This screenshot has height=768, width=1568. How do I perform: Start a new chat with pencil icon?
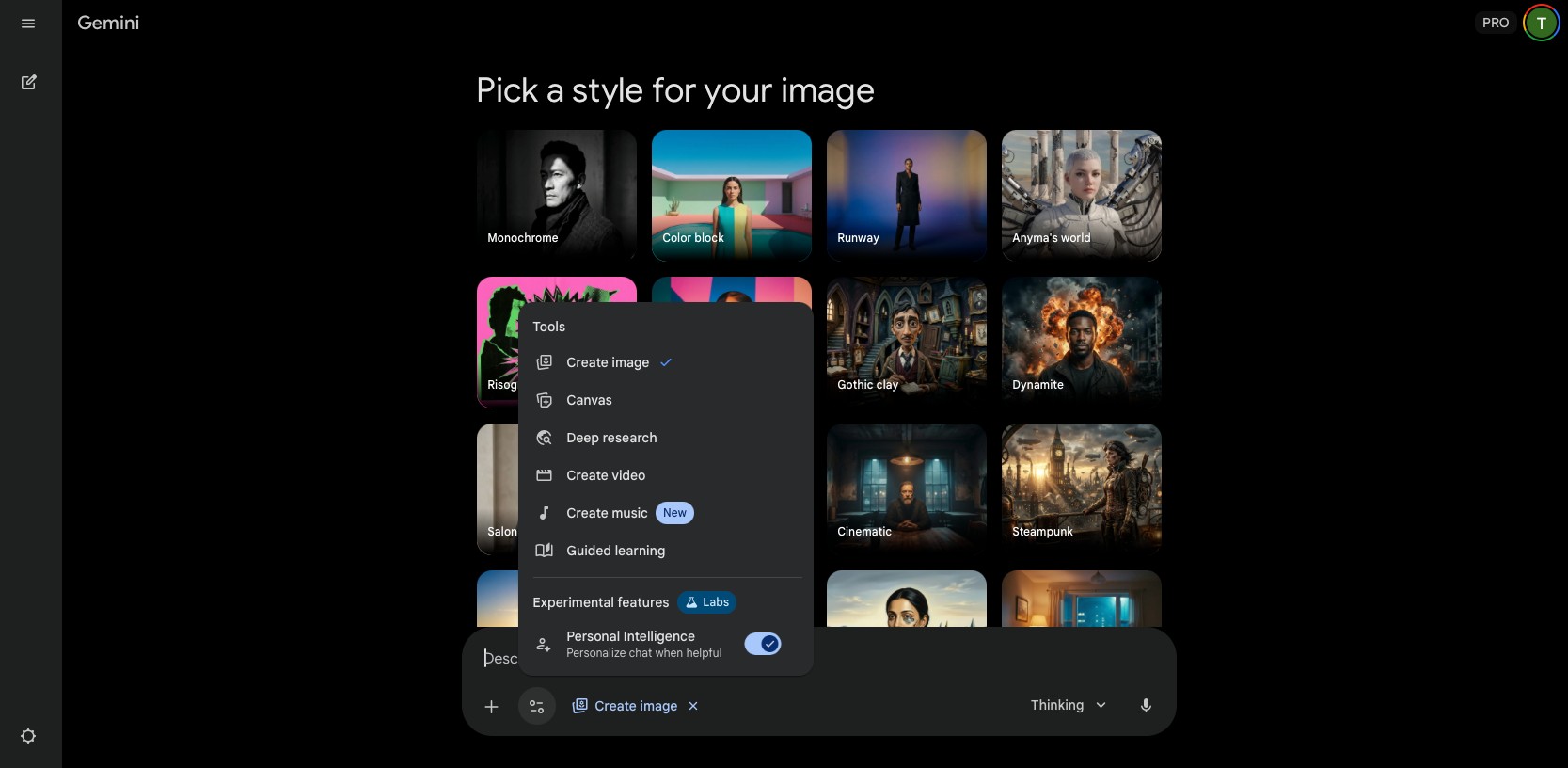point(28,82)
